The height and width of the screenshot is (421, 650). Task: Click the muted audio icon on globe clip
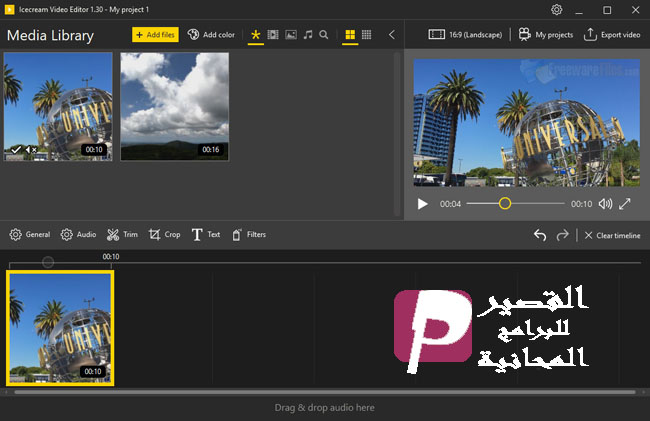tap(31, 150)
